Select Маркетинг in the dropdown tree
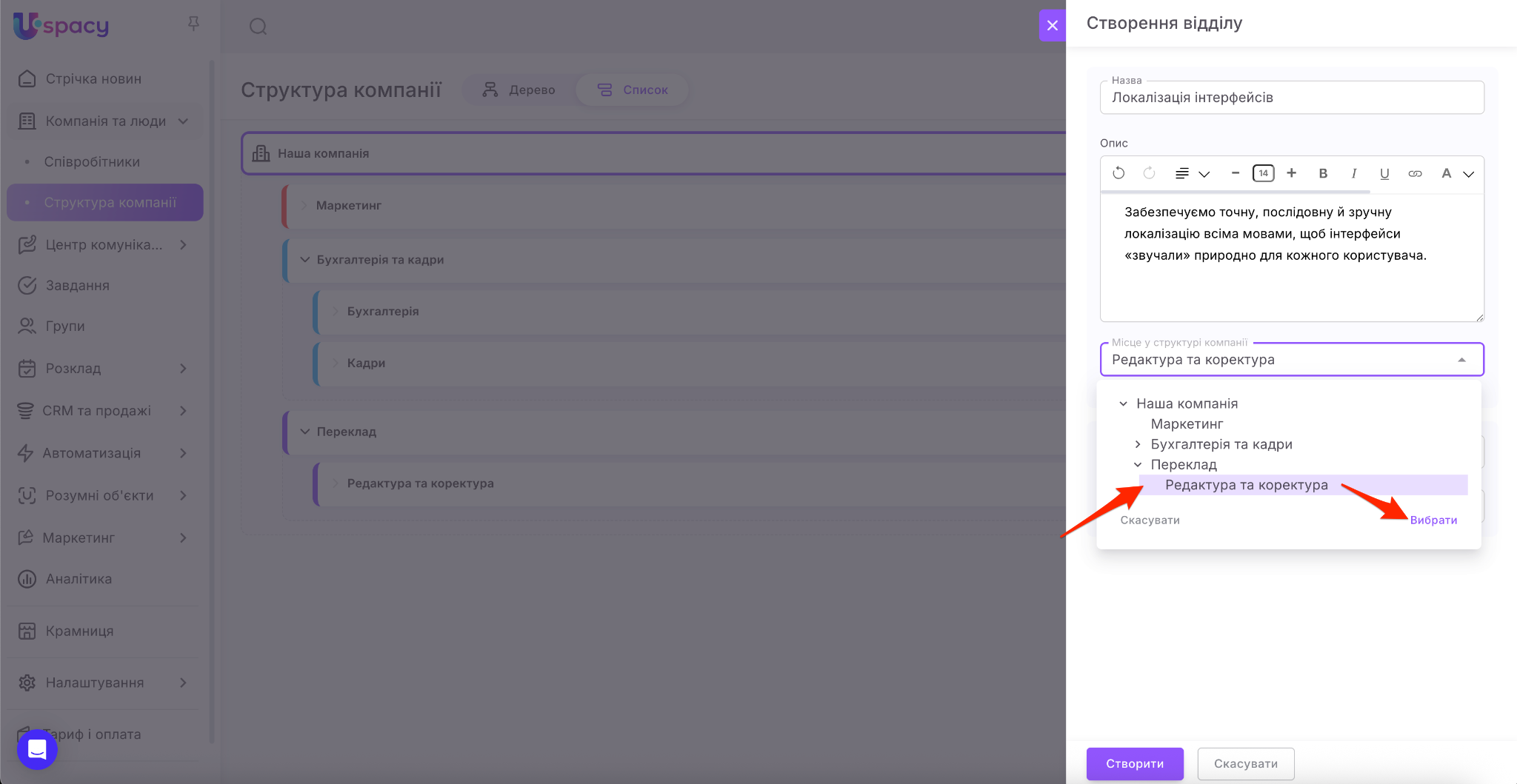This screenshot has height=784, width=1517. click(1187, 424)
